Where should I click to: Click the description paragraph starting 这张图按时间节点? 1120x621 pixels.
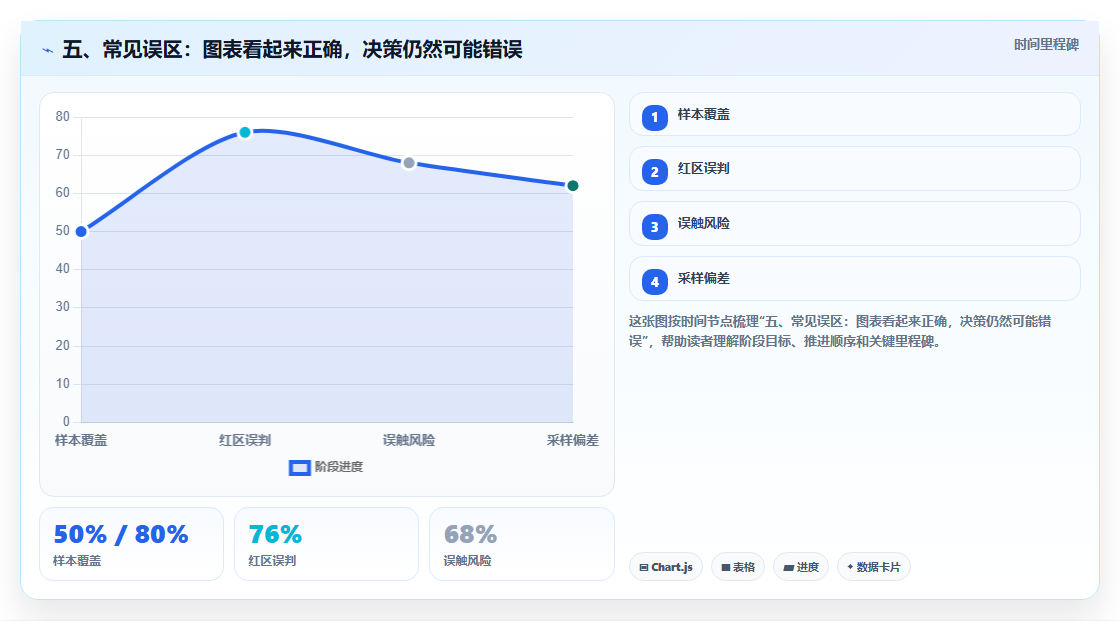[841, 331]
